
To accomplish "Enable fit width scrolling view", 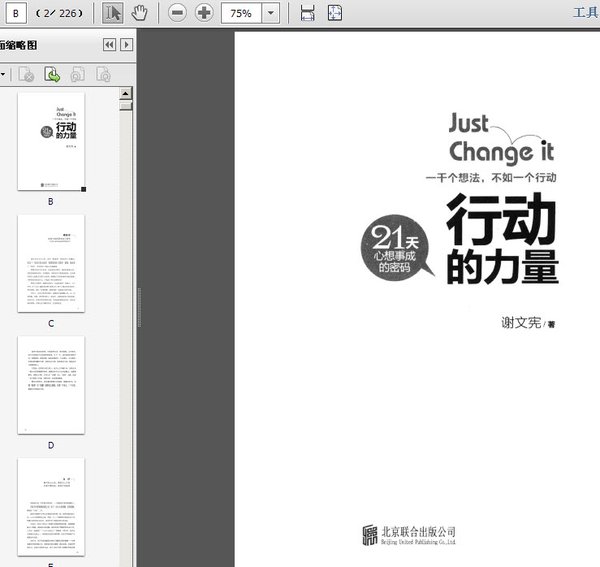I will click(308, 13).
